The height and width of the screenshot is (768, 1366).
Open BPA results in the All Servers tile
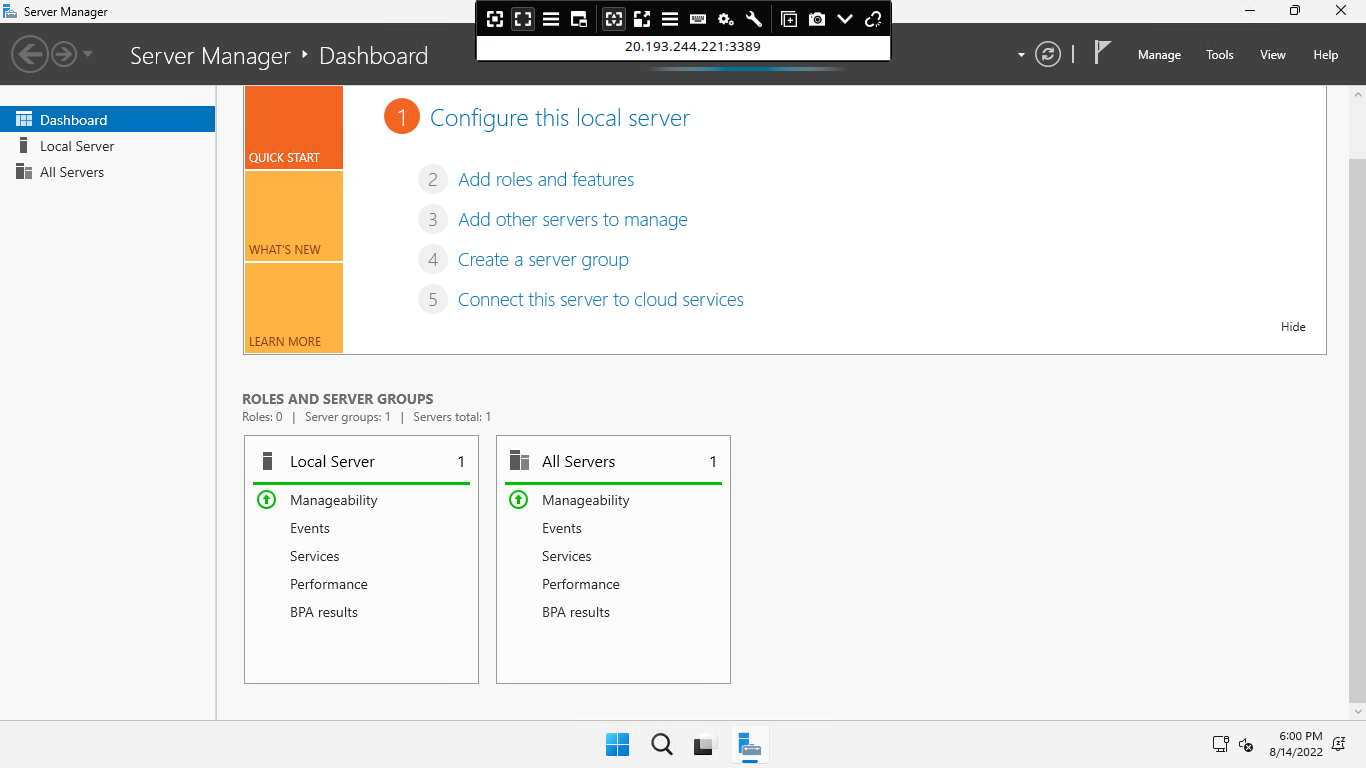click(576, 612)
